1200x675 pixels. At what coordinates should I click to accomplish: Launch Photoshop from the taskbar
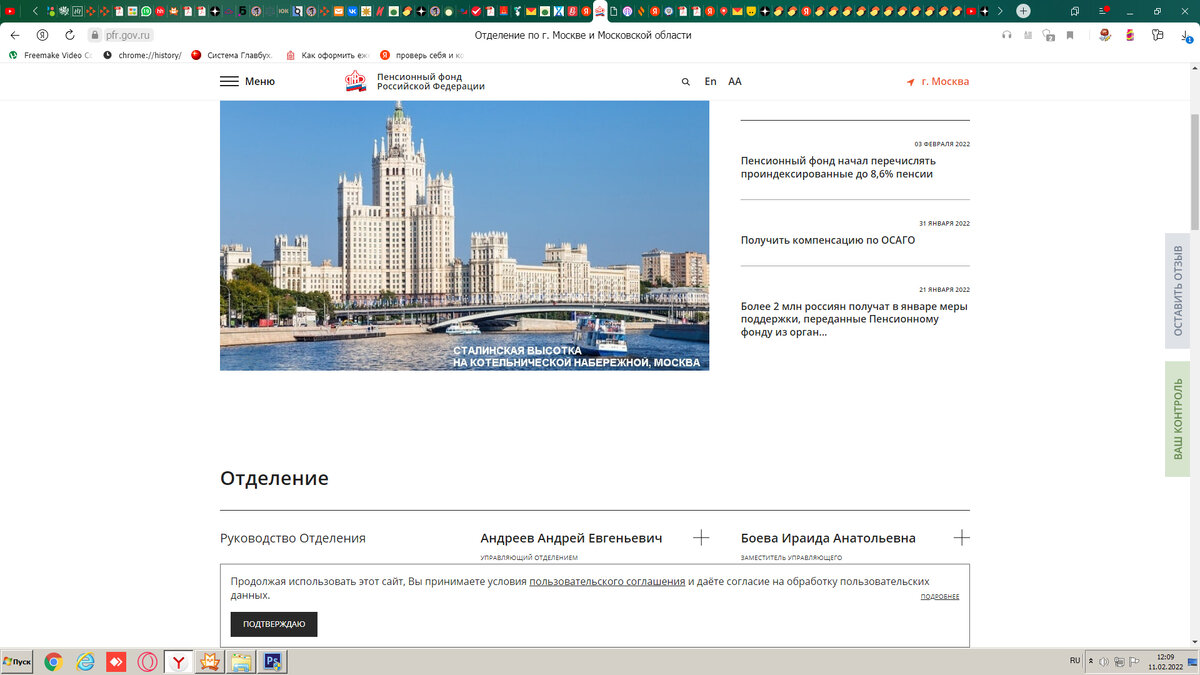272,661
